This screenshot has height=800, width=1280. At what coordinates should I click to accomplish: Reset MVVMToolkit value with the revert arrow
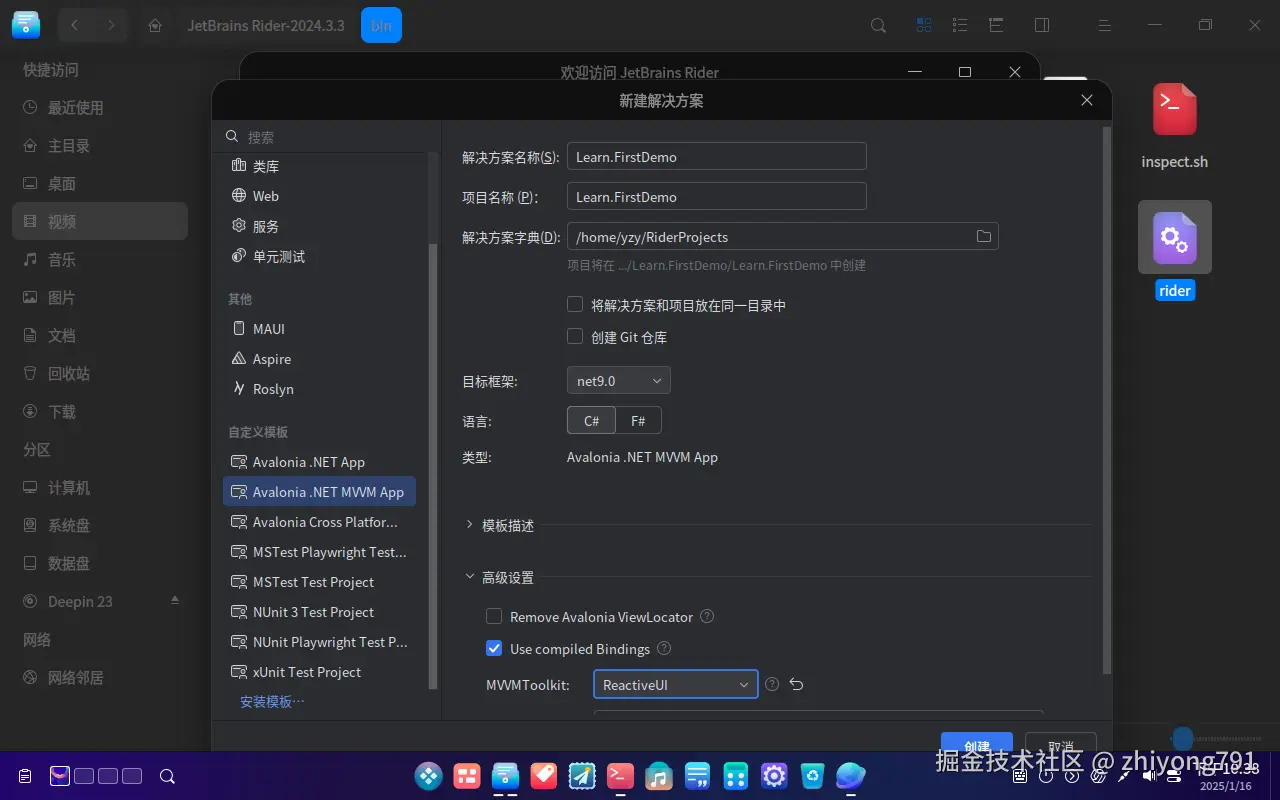[797, 685]
